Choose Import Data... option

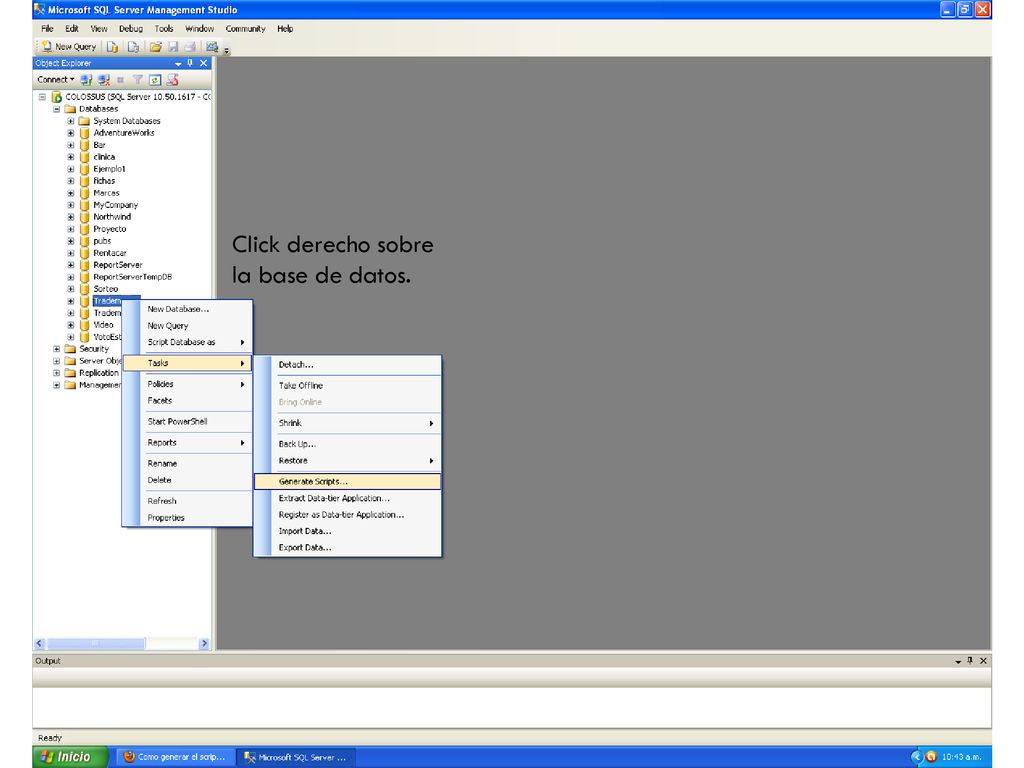tap(347, 532)
